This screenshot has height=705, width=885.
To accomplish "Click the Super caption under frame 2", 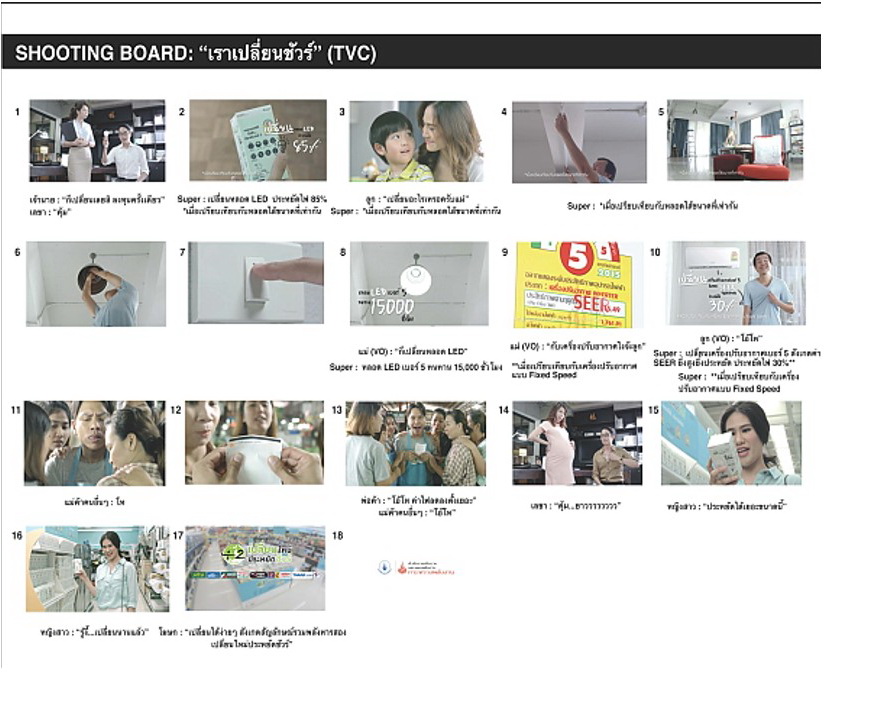I will pos(252,205).
